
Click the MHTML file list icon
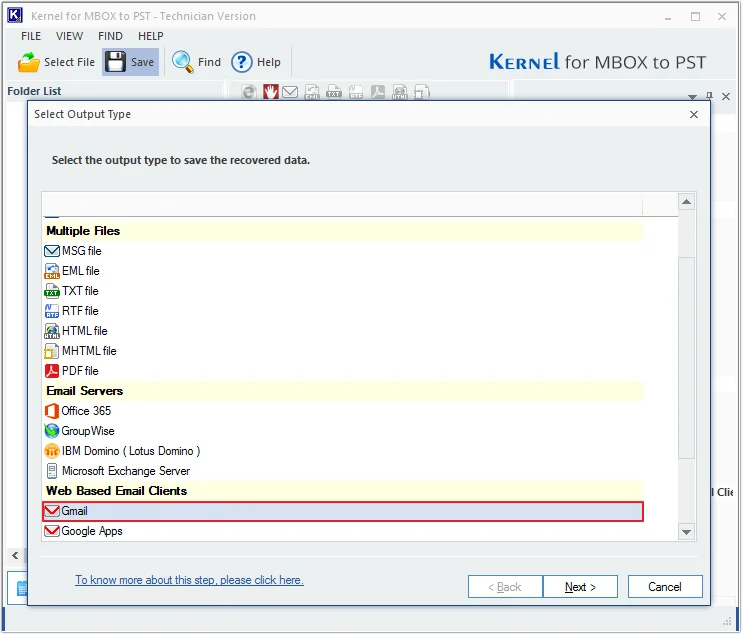pos(52,351)
